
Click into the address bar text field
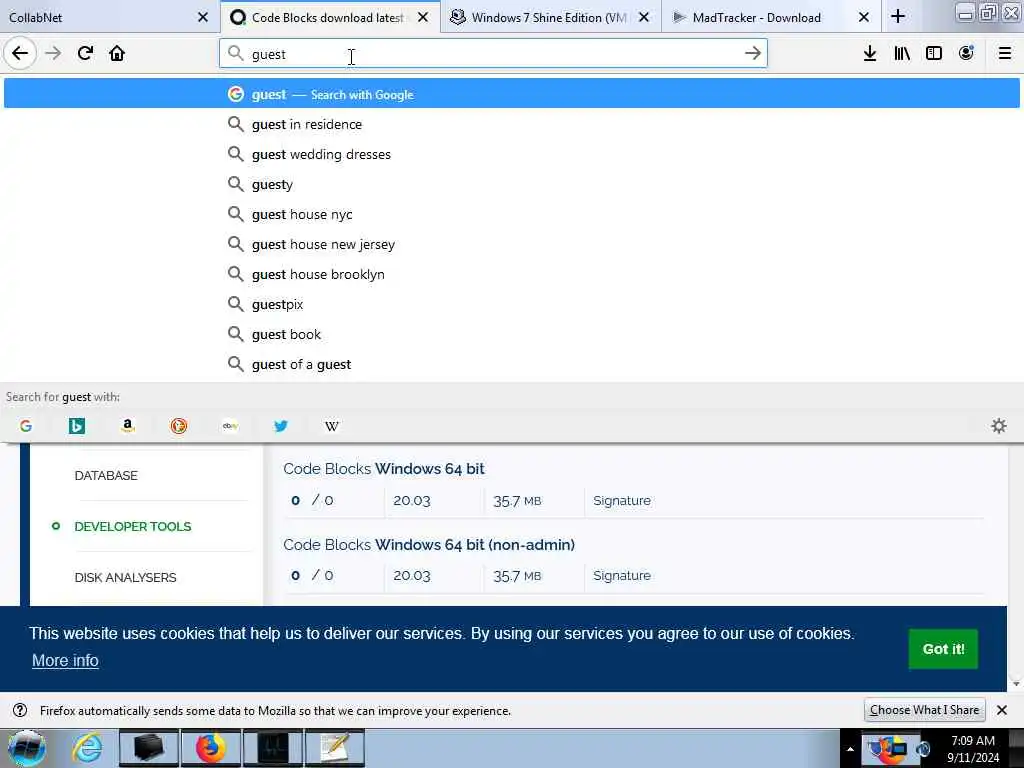tap(493, 54)
